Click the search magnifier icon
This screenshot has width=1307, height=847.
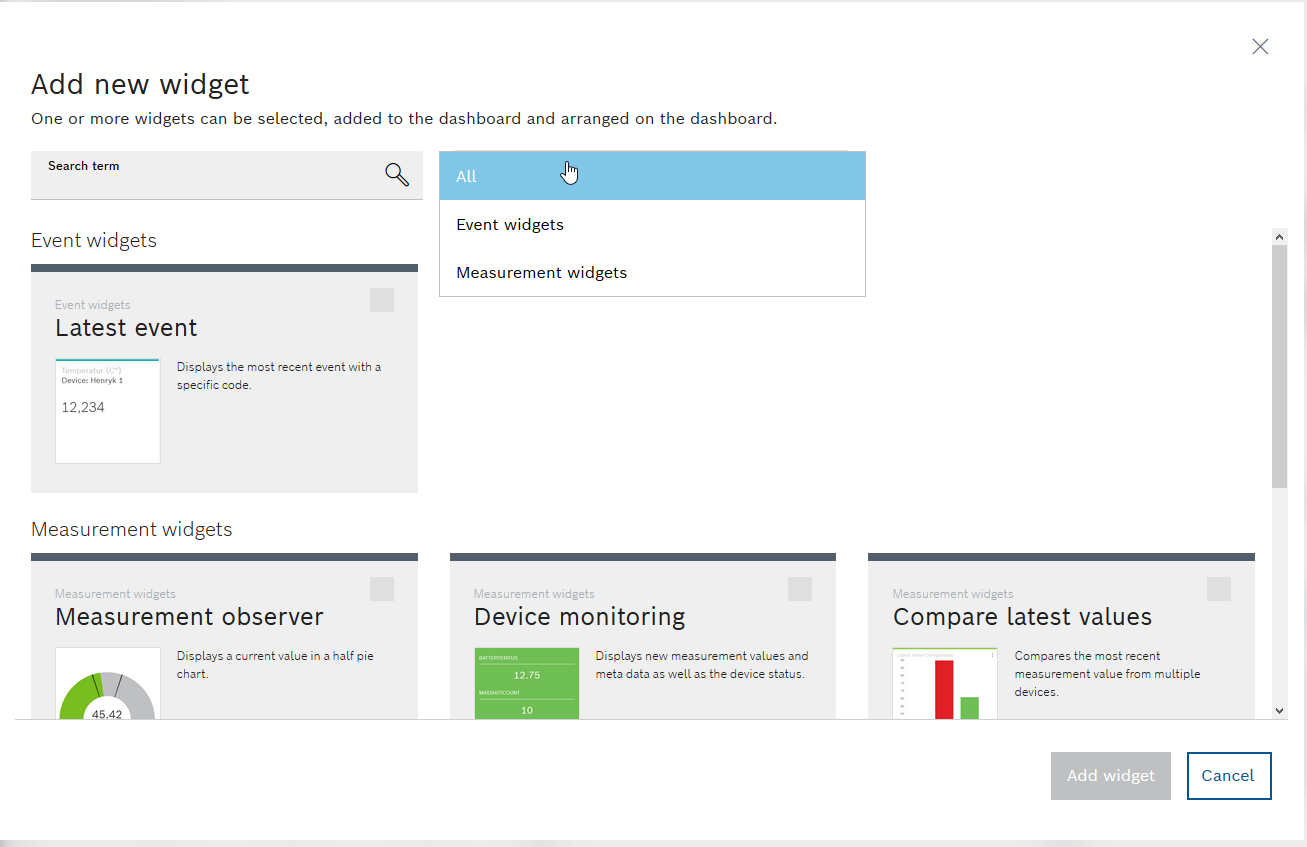(x=396, y=174)
